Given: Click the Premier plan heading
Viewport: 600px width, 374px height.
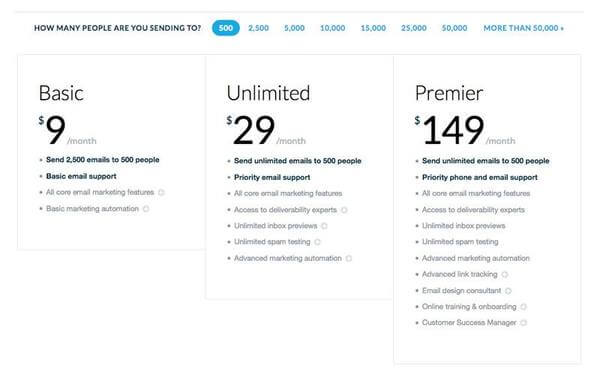Looking at the screenshot, I should coord(449,93).
